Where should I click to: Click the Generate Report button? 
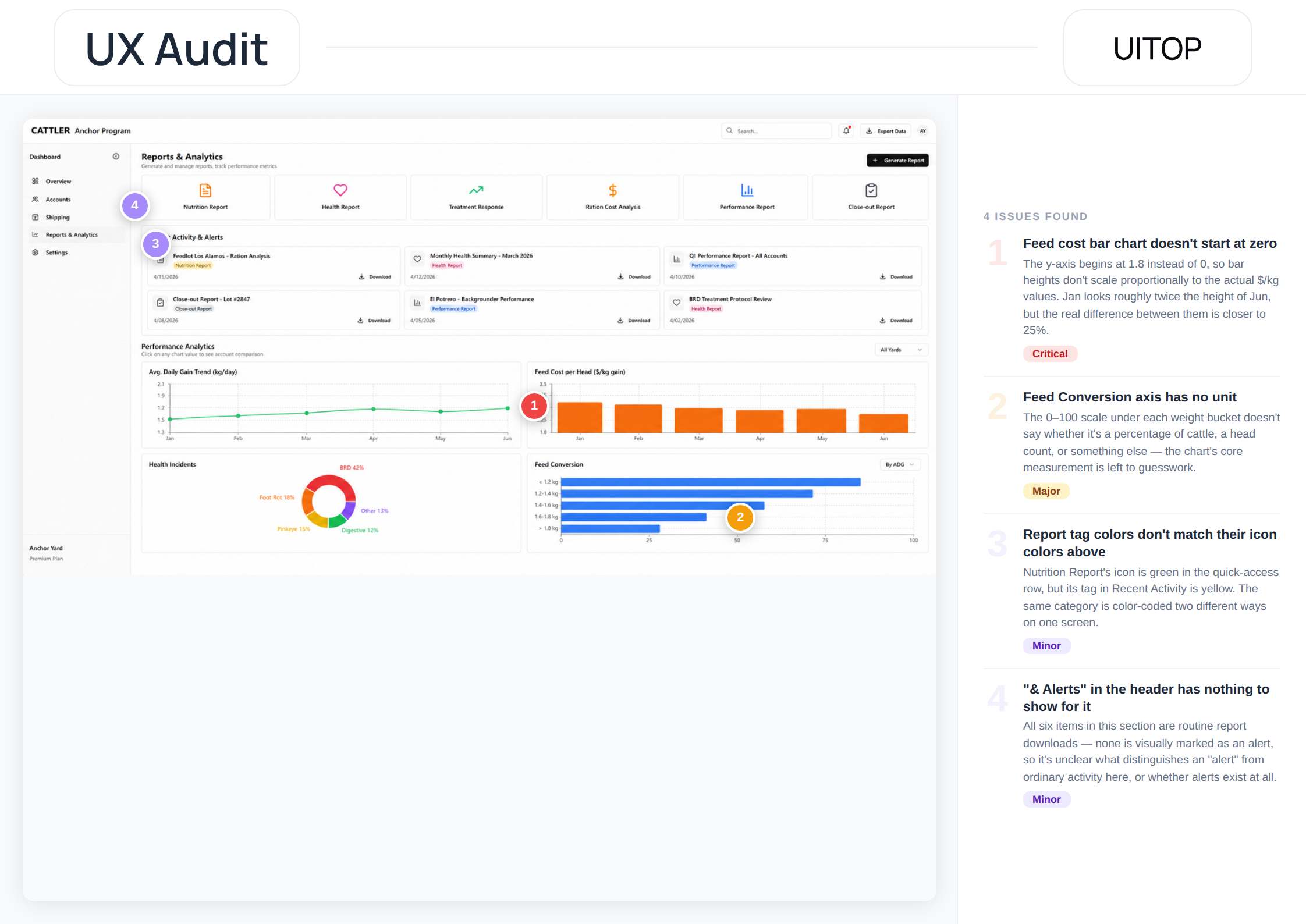[897, 161]
